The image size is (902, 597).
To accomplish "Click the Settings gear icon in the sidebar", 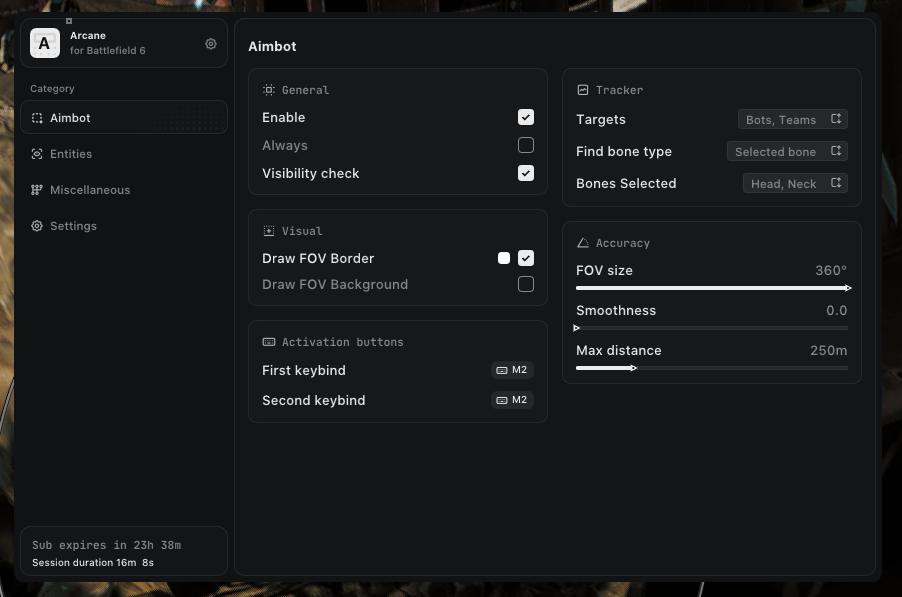I will pyautogui.click(x=37, y=226).
